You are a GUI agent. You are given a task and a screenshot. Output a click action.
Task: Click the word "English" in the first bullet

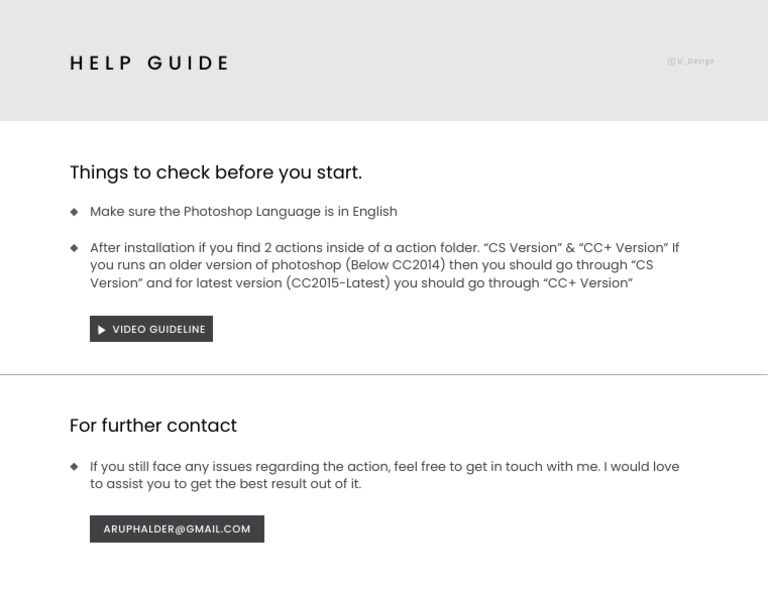(x=373, y=211)
